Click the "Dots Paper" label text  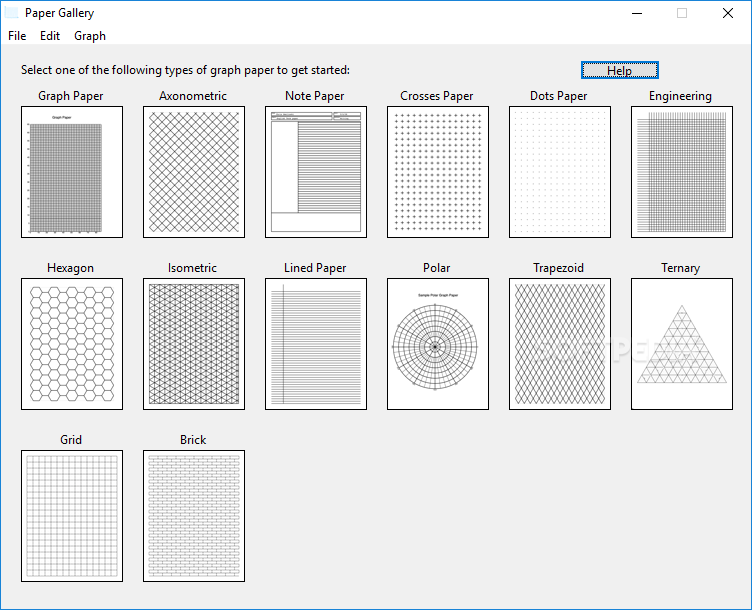tap(558, 96)
